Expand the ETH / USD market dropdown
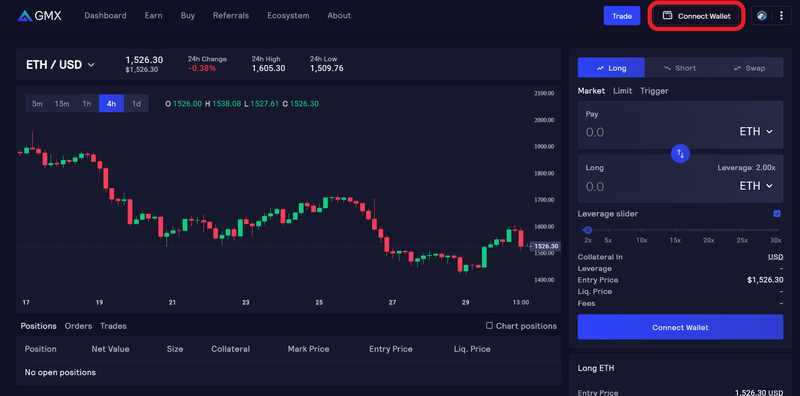The image size is (800, 396). point(60,65)
